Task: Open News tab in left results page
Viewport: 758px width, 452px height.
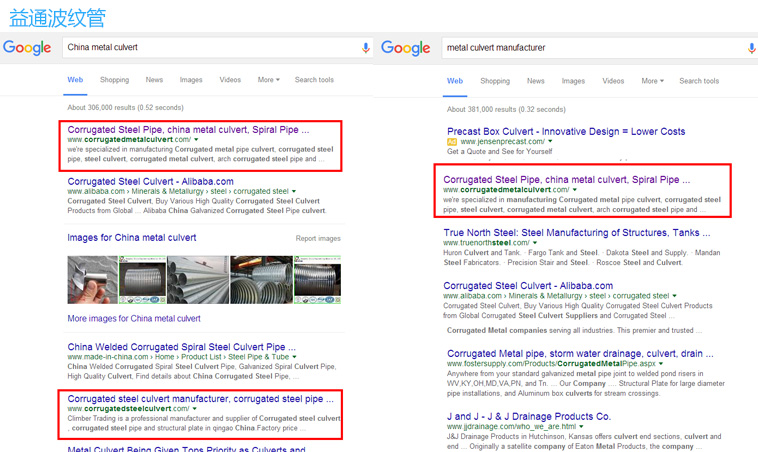Action: [x=154, y=80]
